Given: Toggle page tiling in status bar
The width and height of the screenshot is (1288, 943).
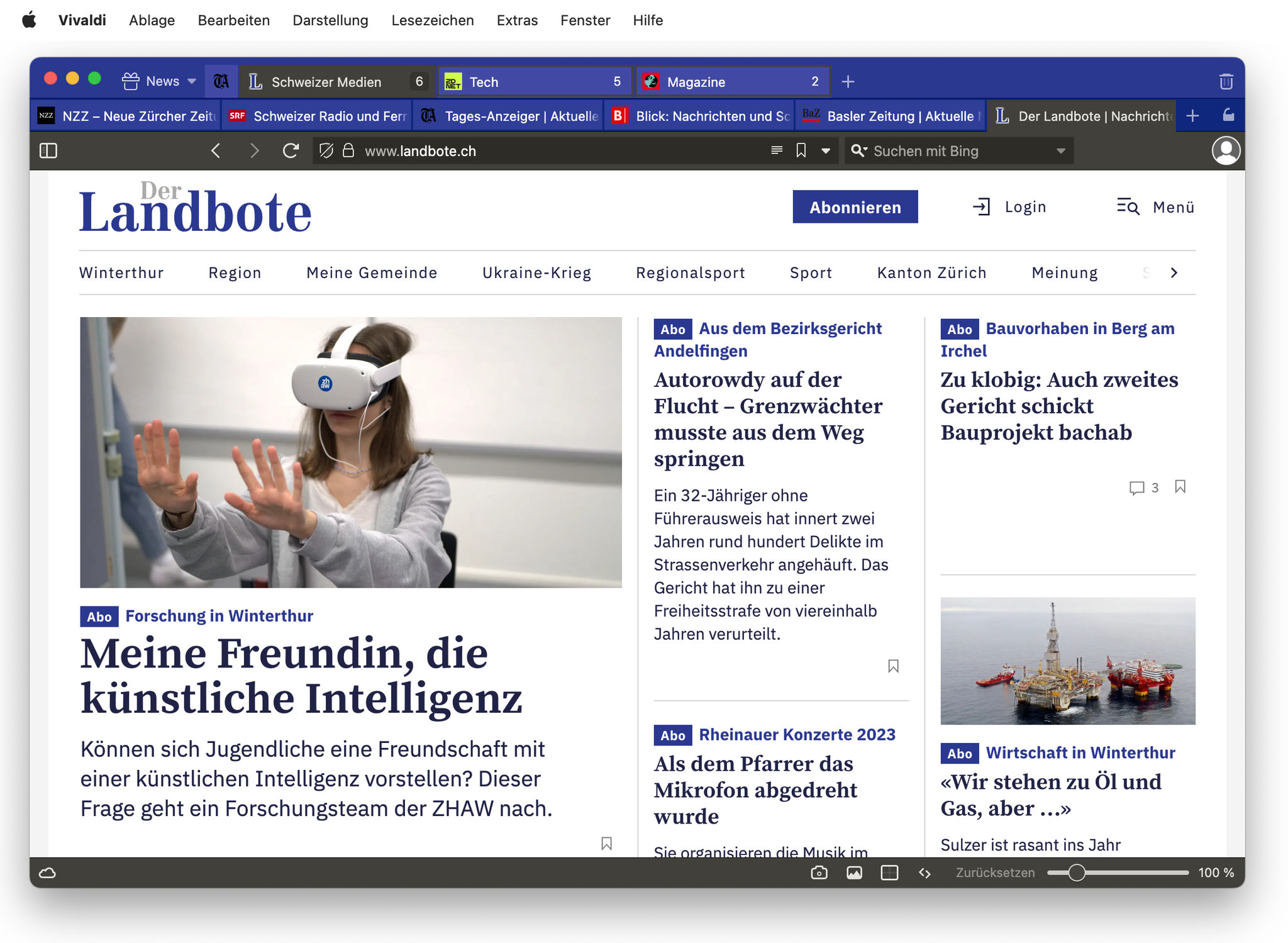Looking at the screenshot, I should [x=889, y=873].
